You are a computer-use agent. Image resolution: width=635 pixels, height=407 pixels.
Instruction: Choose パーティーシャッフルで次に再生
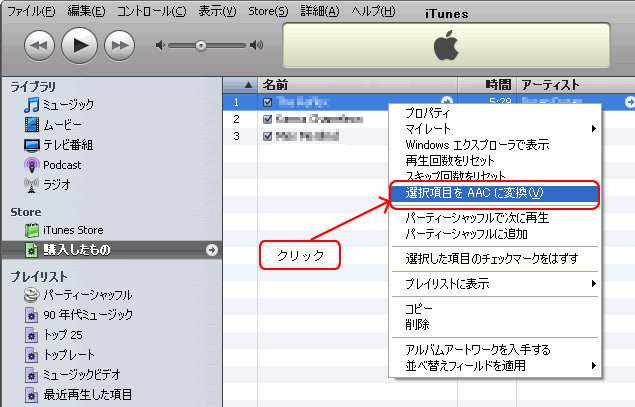coord(495,218)
